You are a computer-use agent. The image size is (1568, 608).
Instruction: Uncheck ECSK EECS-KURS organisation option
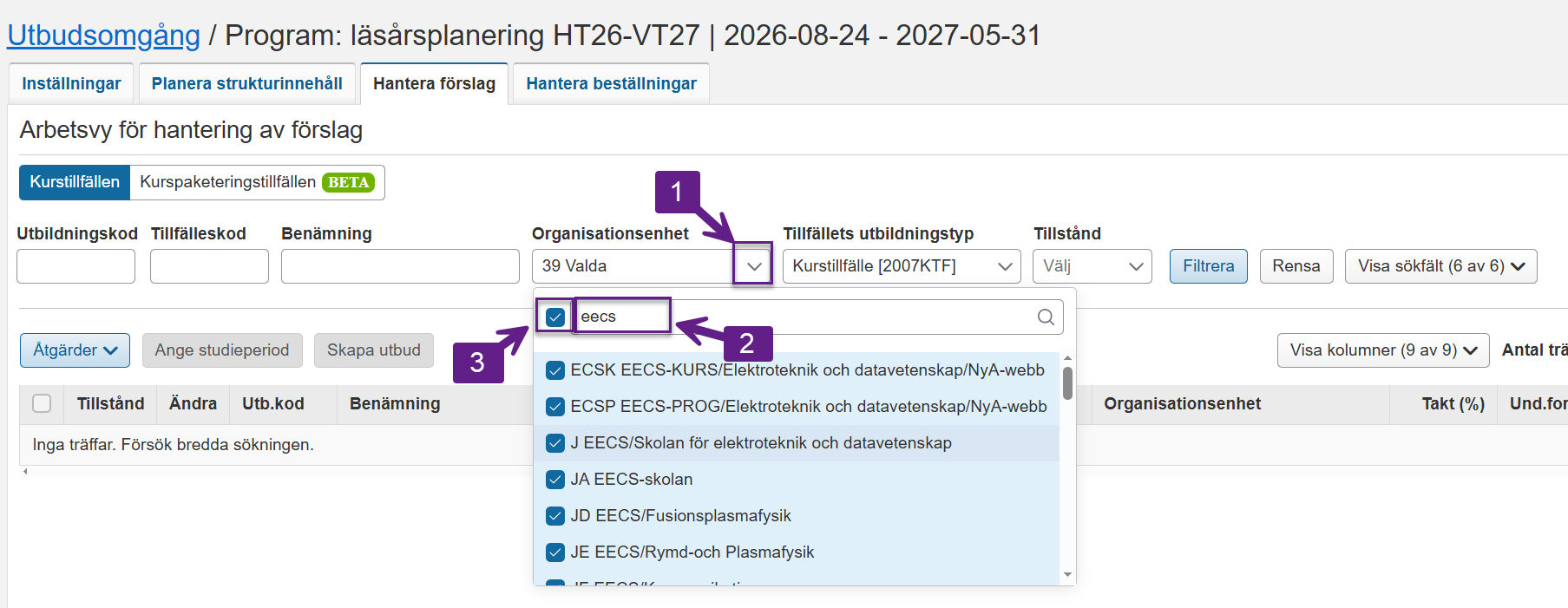555,370
